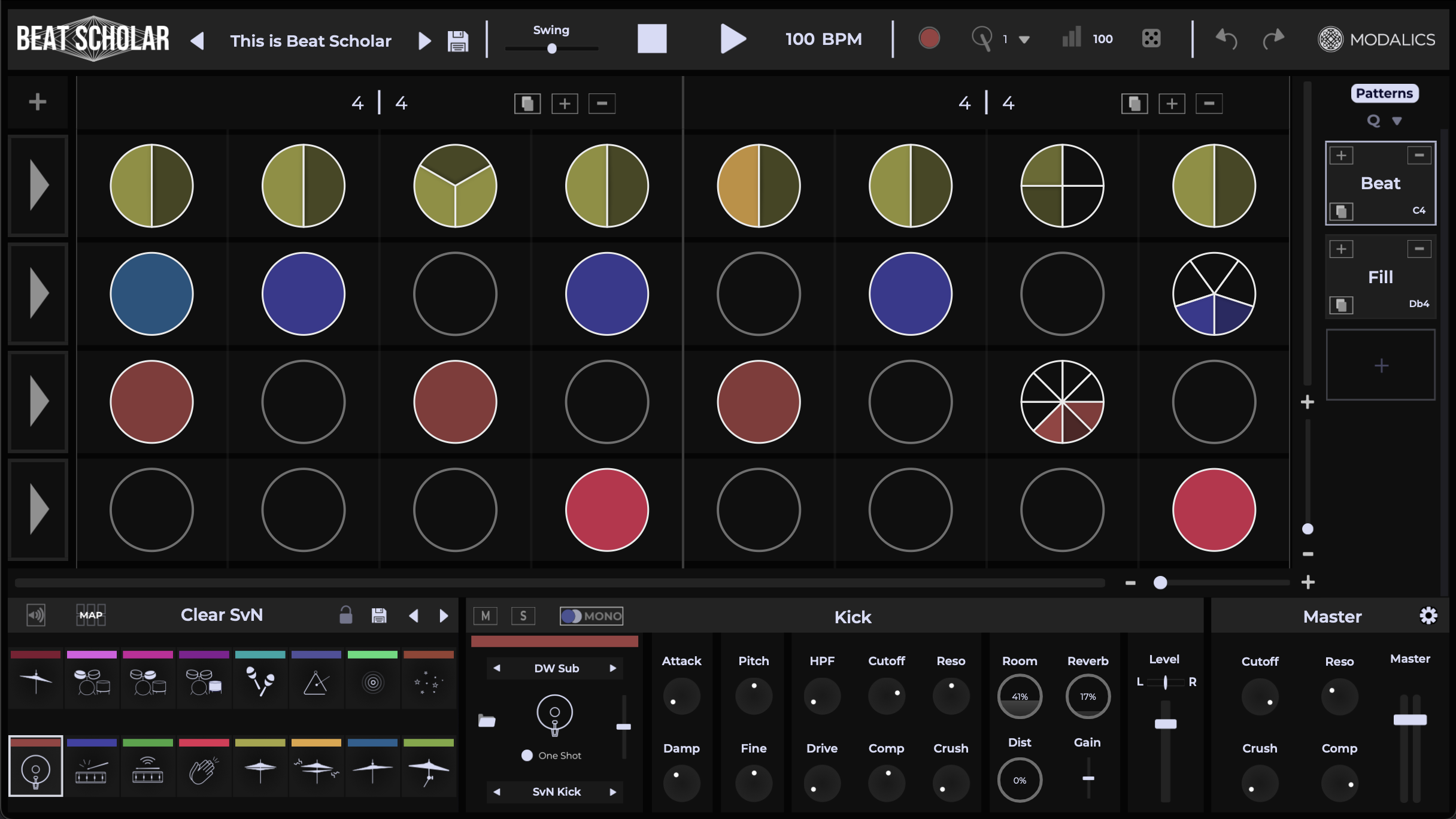Toggle the metronome icon

(981, 39)
